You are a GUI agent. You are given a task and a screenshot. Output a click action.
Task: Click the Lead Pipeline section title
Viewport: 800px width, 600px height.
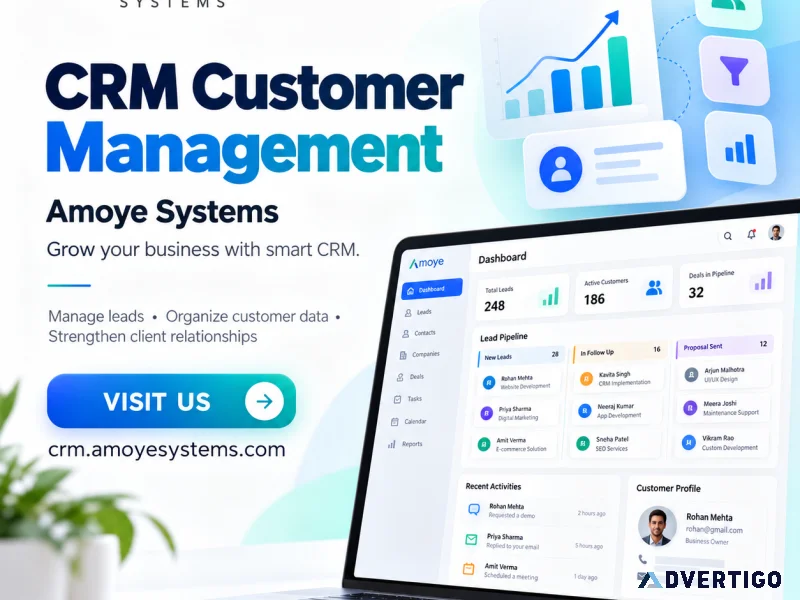(x=504, y=337)
